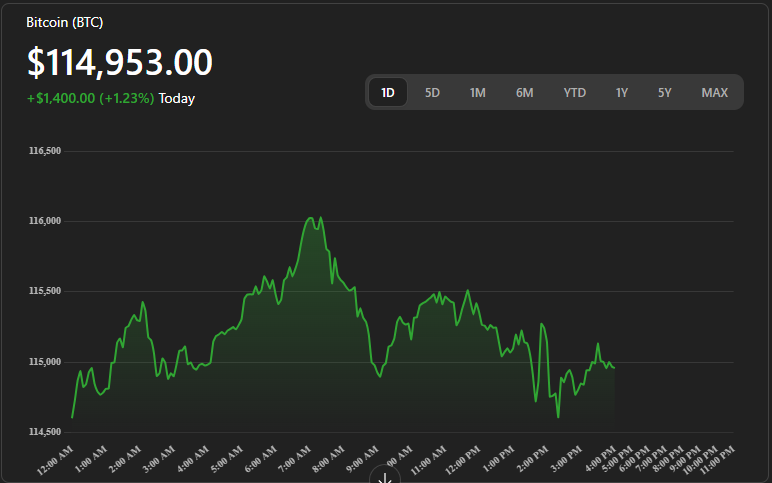
Task: Show the 6M price history
Action: click(524, 93)
